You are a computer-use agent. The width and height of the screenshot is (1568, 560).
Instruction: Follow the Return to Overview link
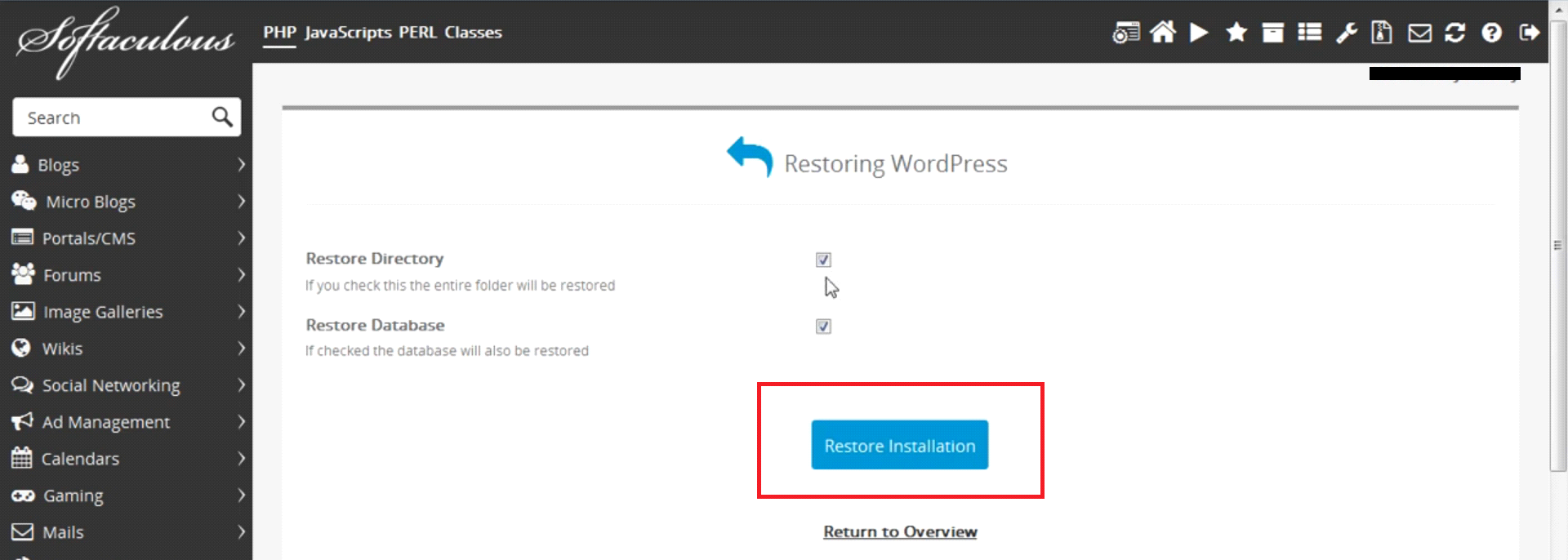pos(900,531)
